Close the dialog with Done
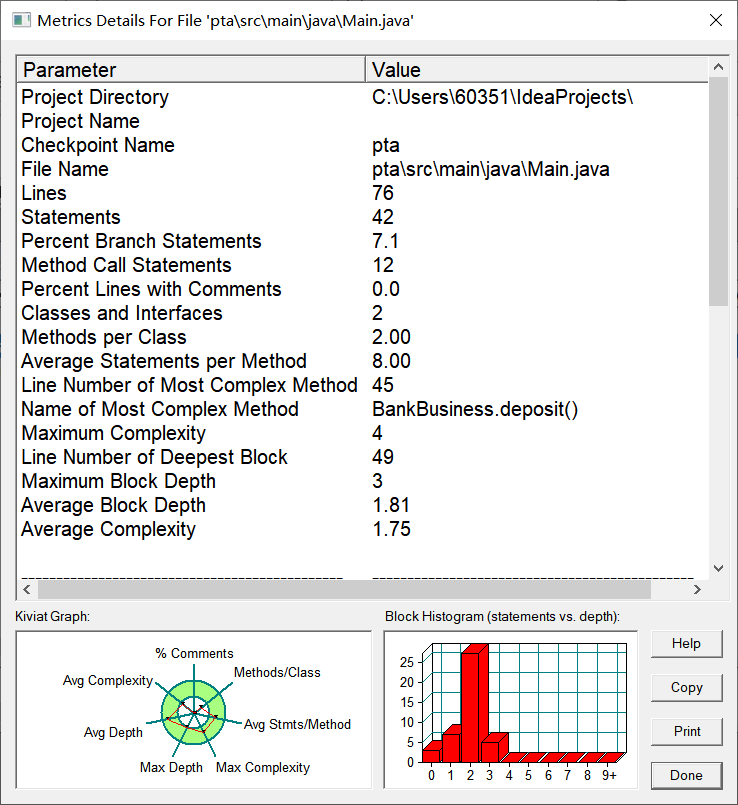This screenshot has height=805, width=738. click(x=687, y=775)
